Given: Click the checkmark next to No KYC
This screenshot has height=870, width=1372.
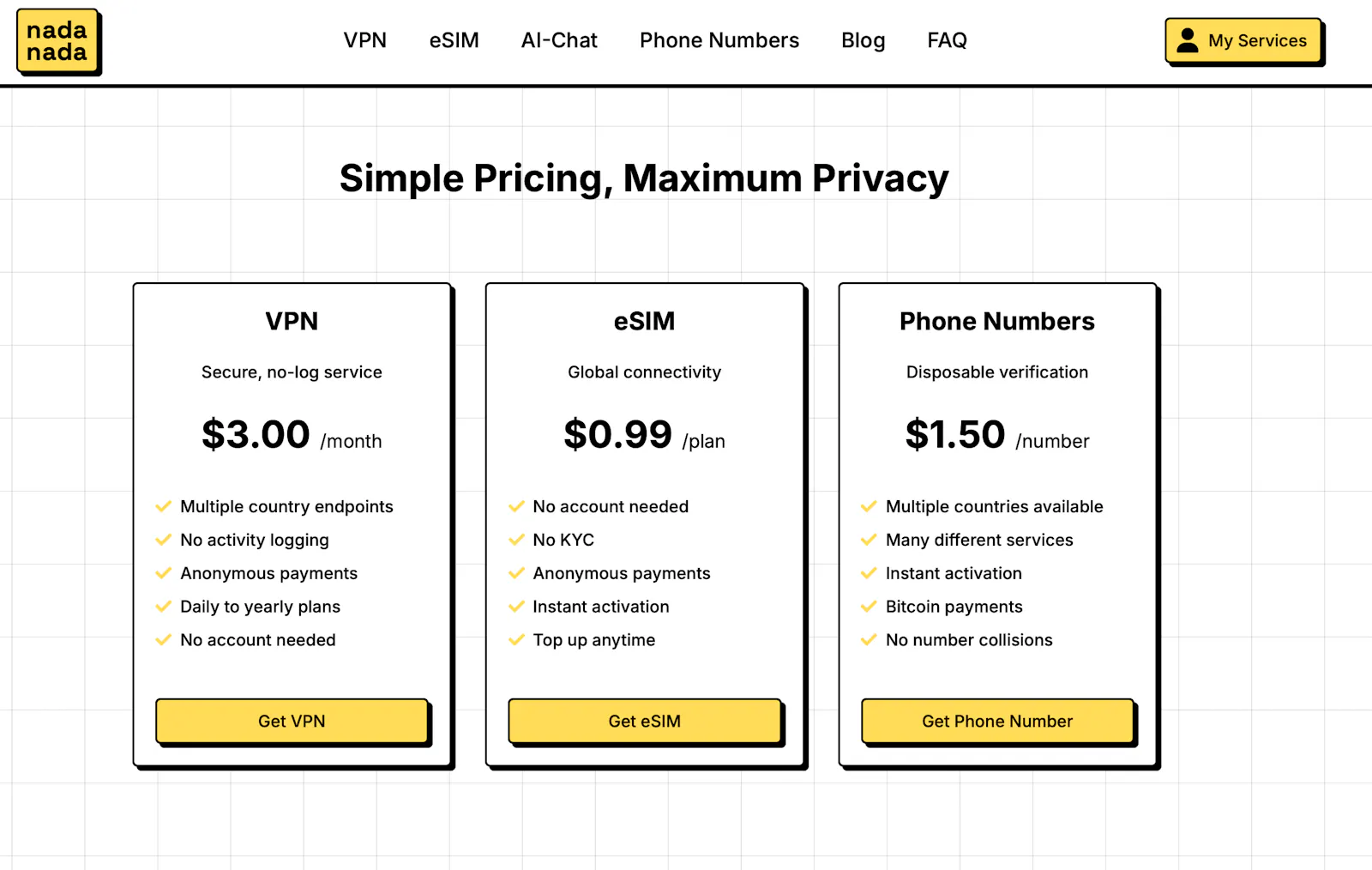Looking at the screenshot, I should pyautogui.click(x=516, y=540).
